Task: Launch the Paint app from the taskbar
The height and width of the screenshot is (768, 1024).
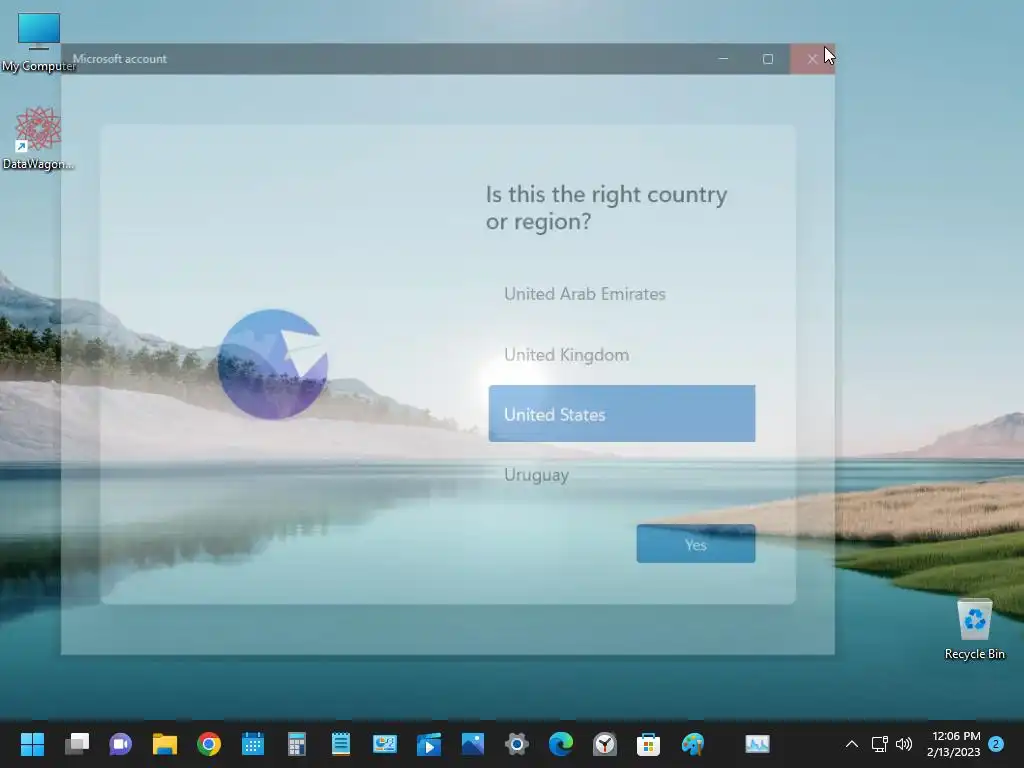Action: click(x=693, y=744)
